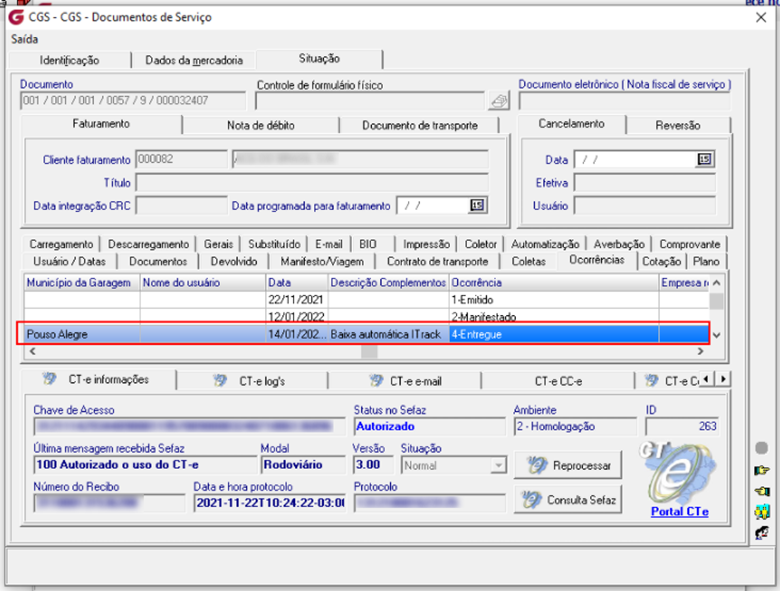Select the 2-Manifestado occurrence row
Viewport: 780px width, 591px height.
click(x=367, y=316)
